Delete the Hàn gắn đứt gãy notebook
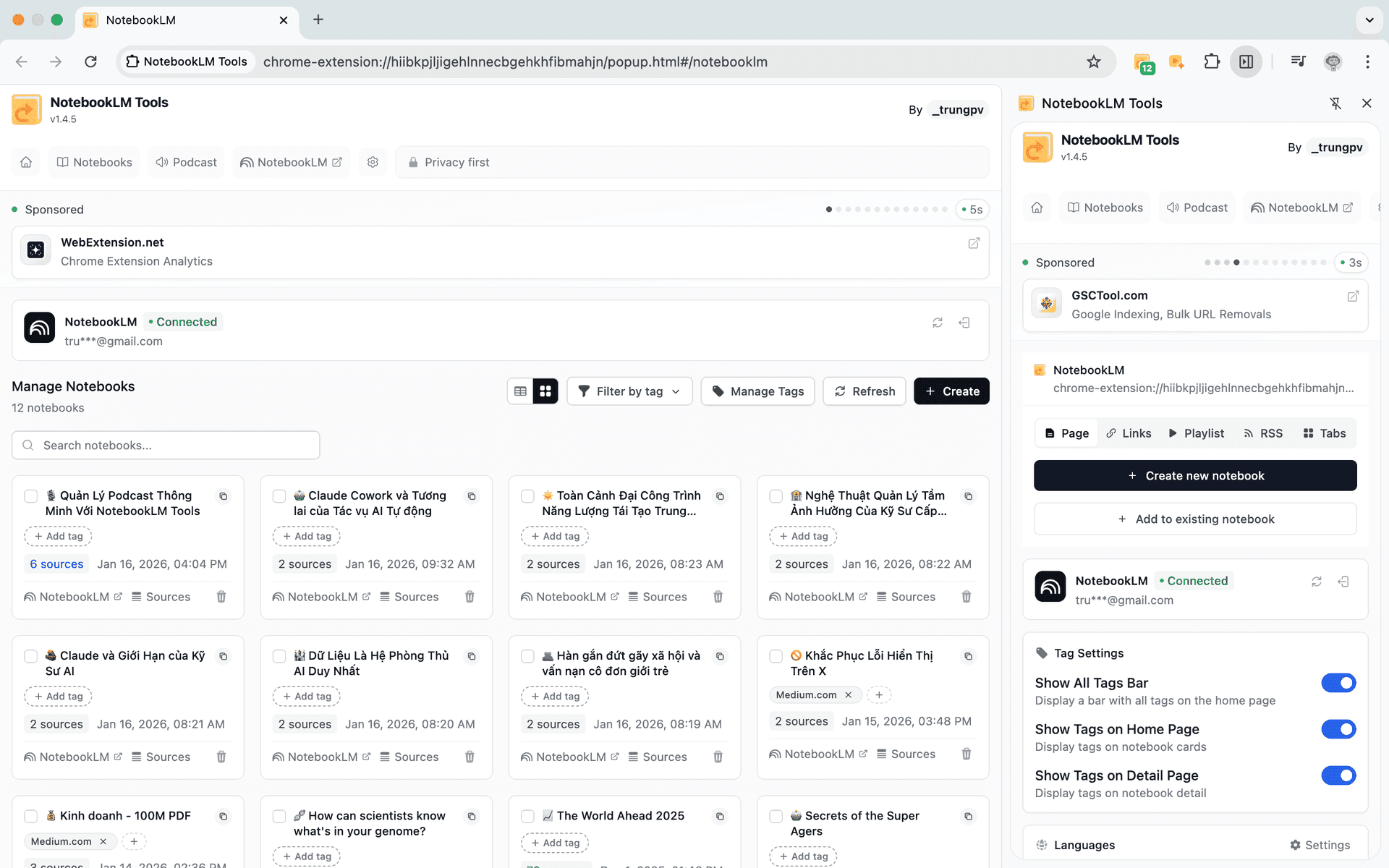 (718, 757)
